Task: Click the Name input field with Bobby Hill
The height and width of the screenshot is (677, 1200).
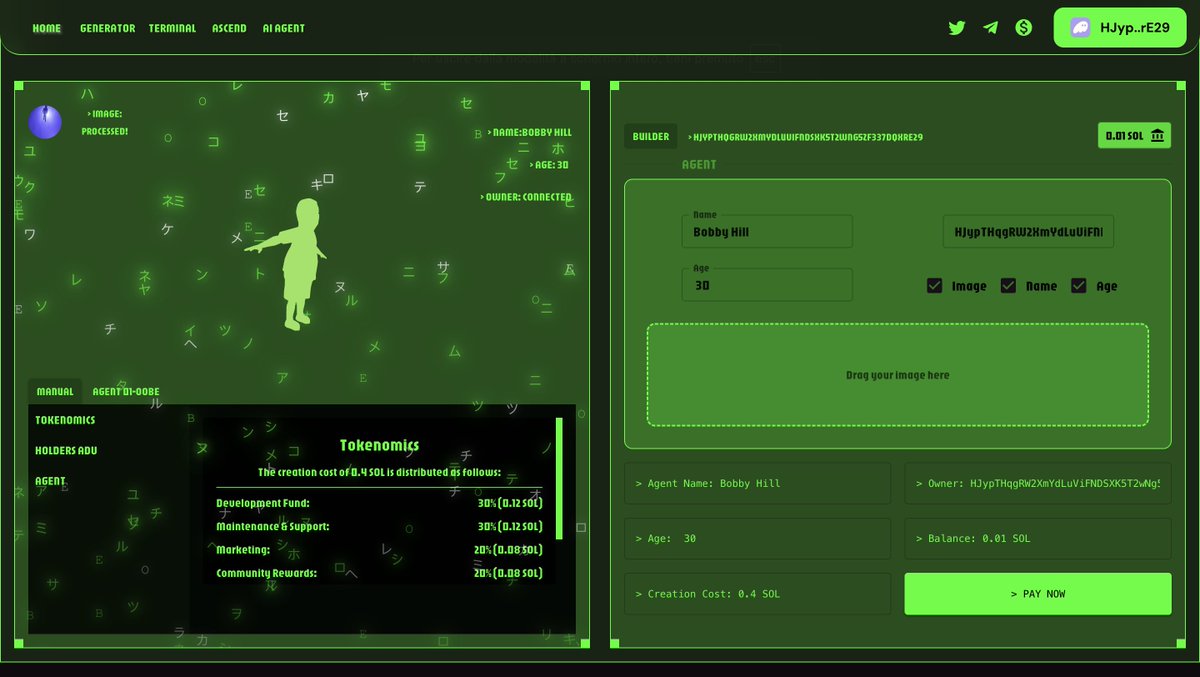Action: coord(767,231)
